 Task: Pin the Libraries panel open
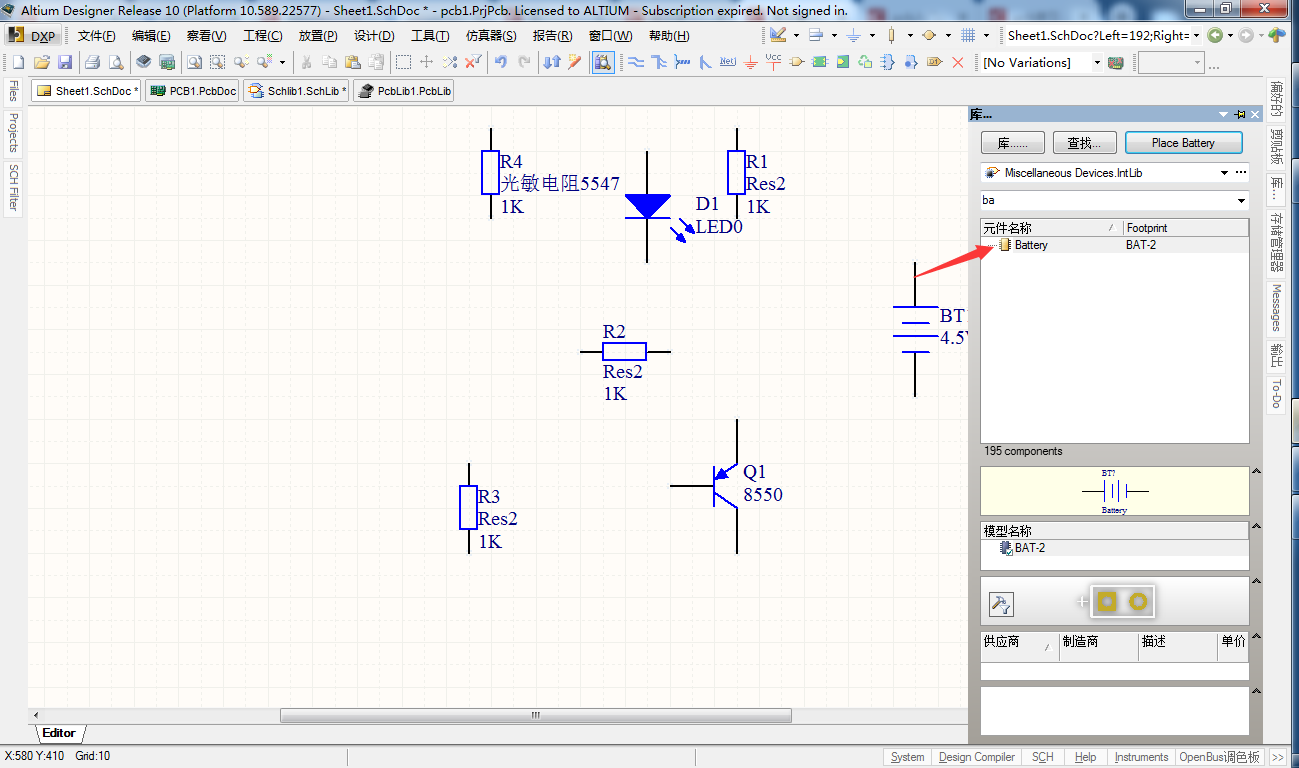coord(1238,113)
